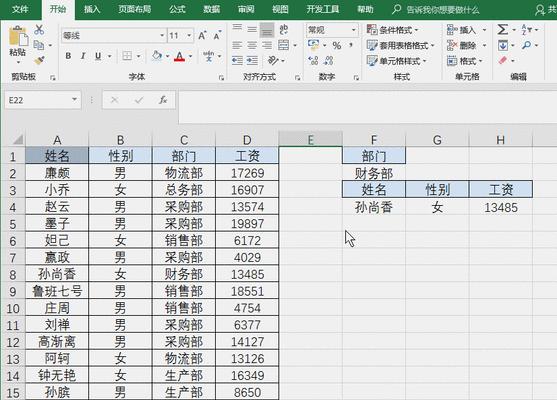
Task: Open 套用表格格式 table styles
Action: point(400,45)
